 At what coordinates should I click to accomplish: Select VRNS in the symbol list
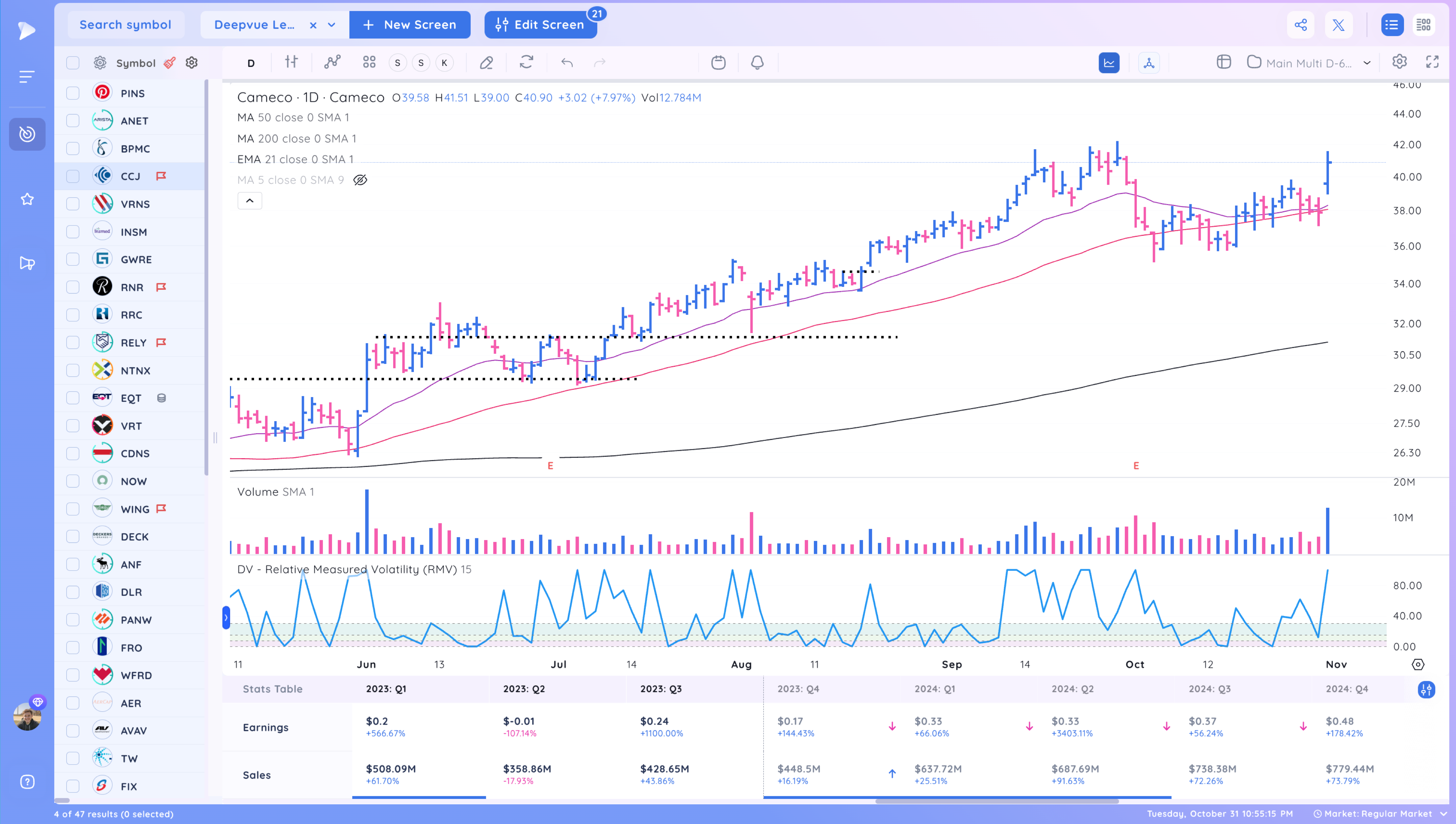tap(135, 204)
